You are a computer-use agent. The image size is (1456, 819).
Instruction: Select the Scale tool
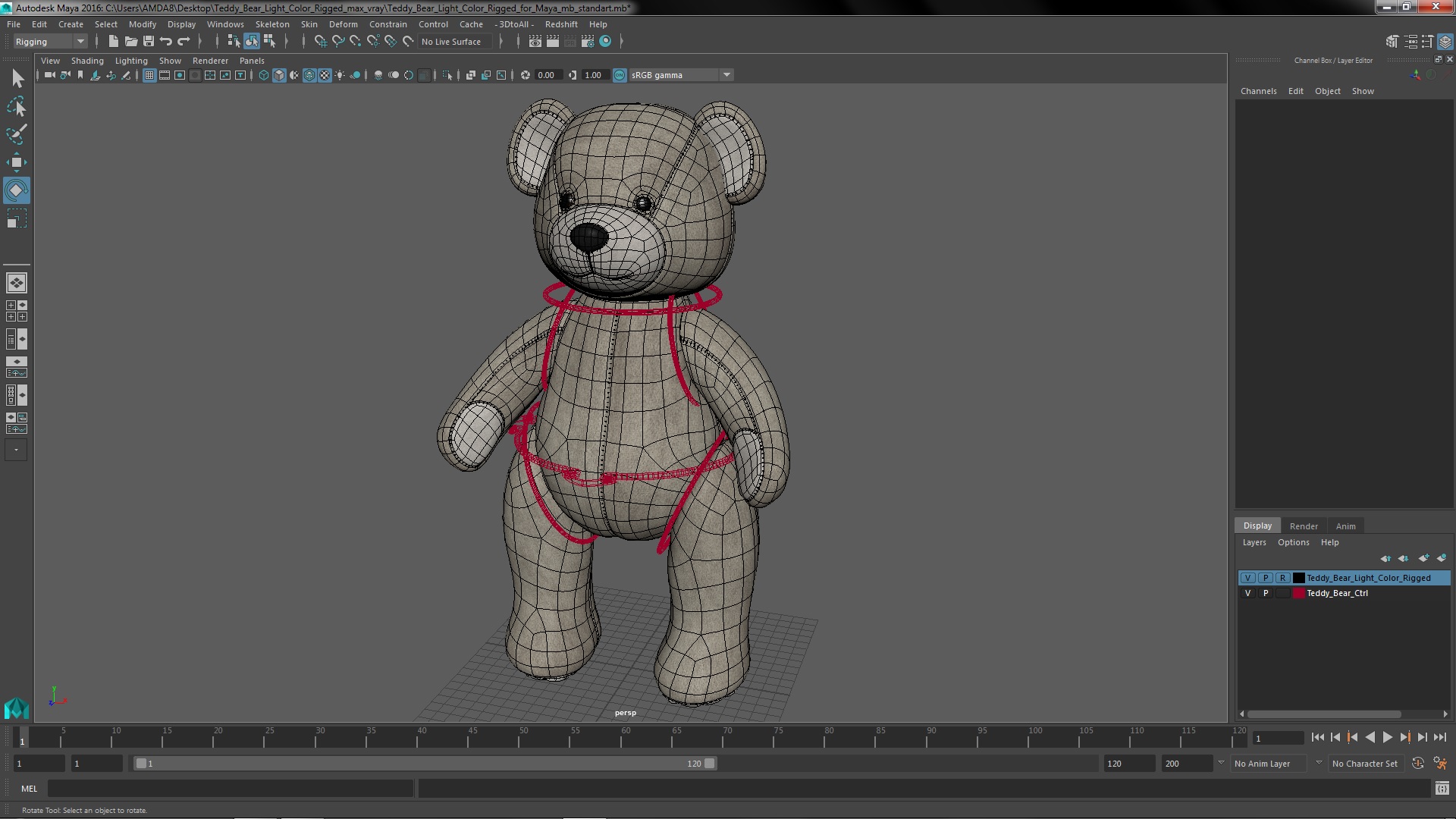coord(17,218)
